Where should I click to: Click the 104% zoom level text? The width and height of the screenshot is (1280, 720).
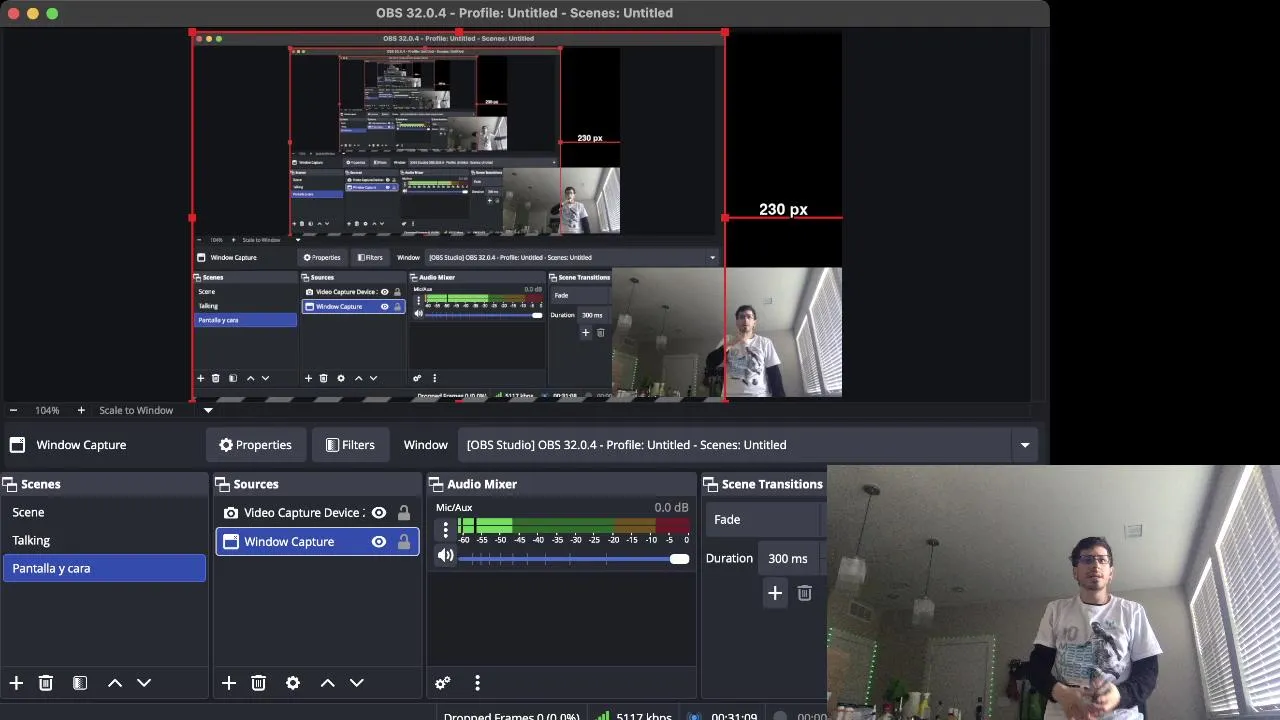pyautogui.click(x=47, y=410)
